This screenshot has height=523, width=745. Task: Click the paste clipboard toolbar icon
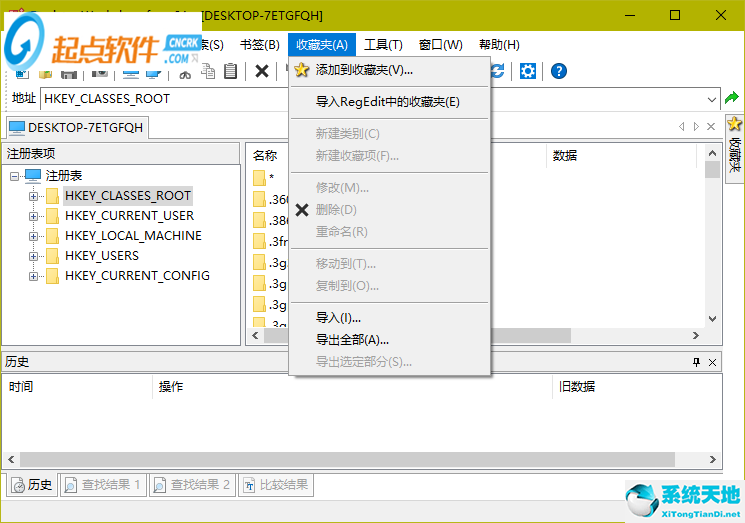[x=231, y=71]
